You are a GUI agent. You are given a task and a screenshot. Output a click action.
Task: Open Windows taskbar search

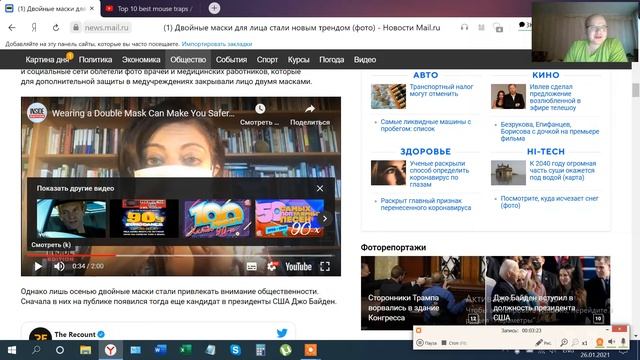(36, 350)
